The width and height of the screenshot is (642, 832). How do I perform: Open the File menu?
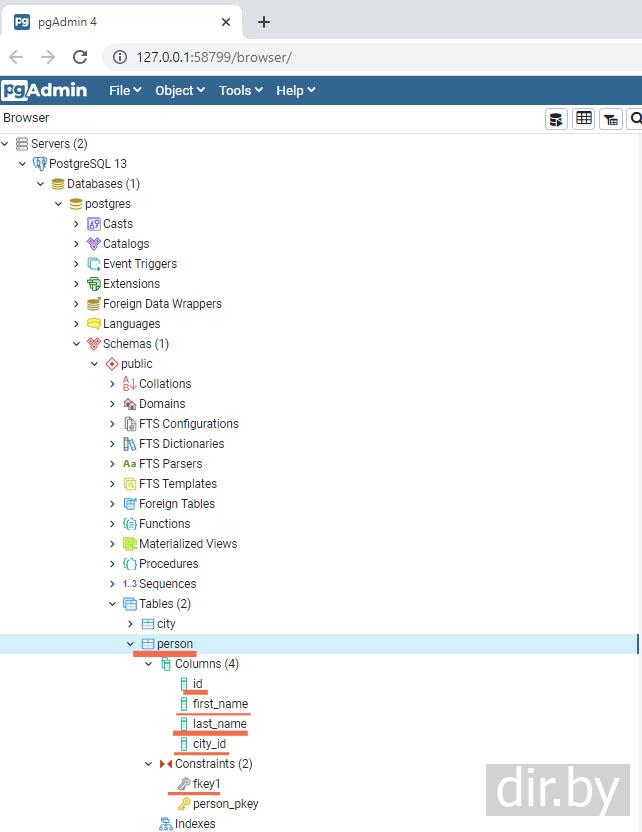[125, 90]
